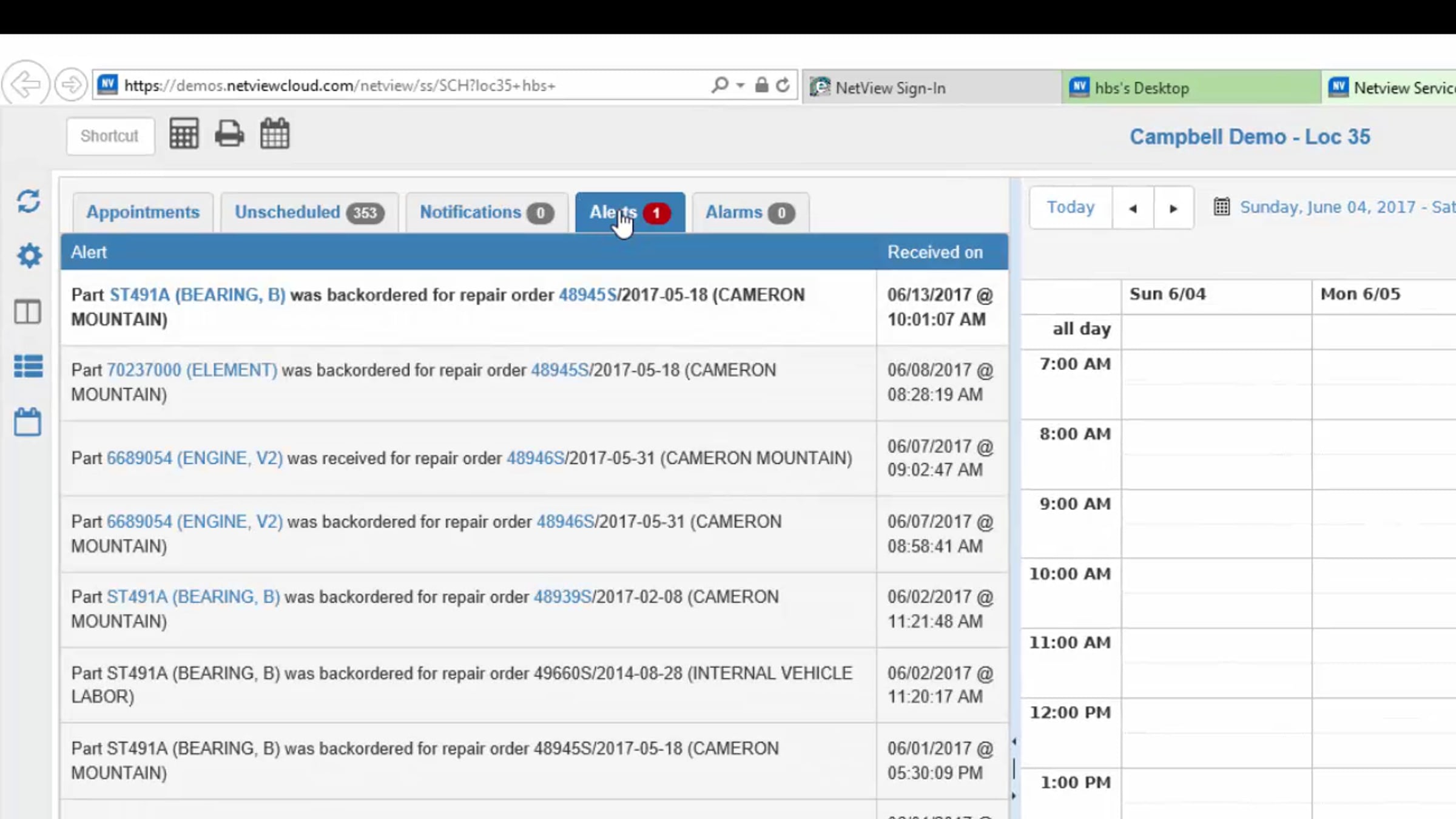Switch to the Appointments tab
This screenshot has width=1456, height=819.
coord(143,212)
